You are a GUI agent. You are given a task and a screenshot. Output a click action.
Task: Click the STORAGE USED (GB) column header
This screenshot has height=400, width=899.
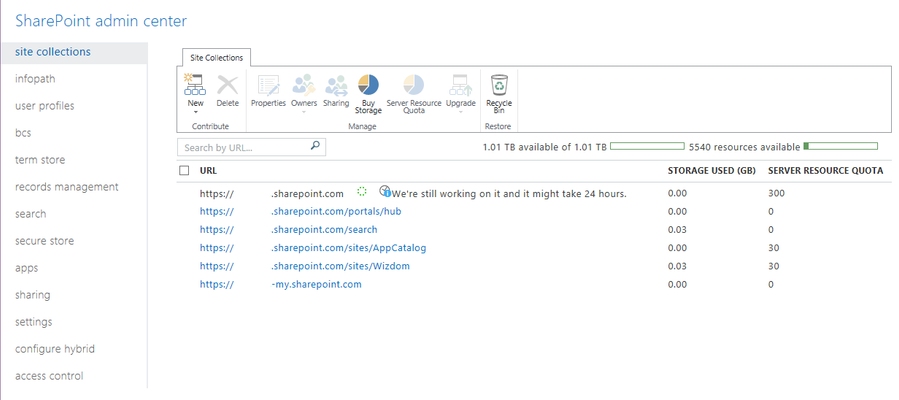click(x=712, y=171)
